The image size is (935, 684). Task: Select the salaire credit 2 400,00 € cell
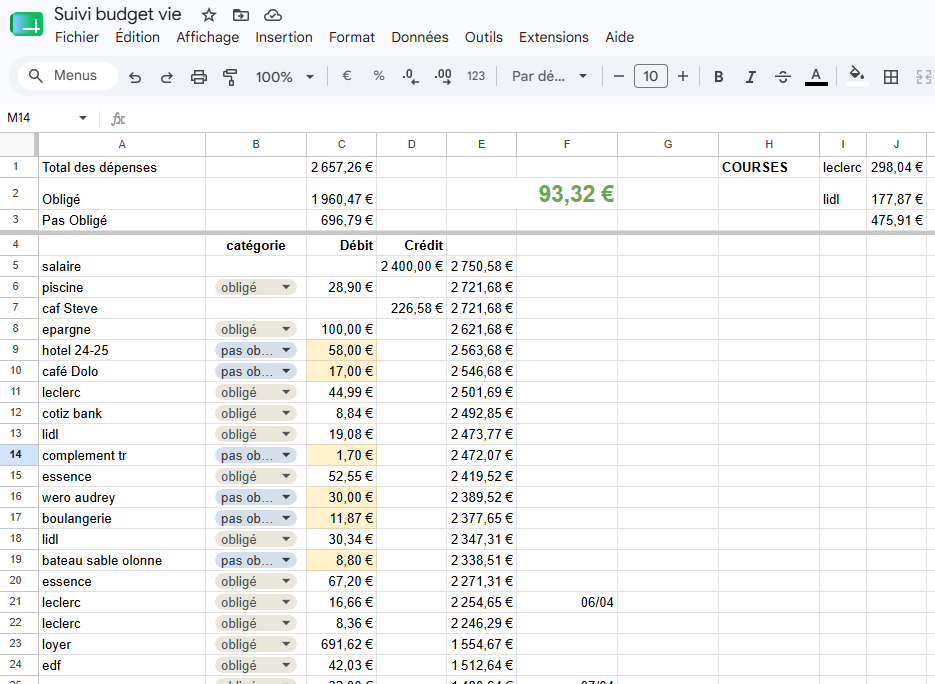coord(411,267)
